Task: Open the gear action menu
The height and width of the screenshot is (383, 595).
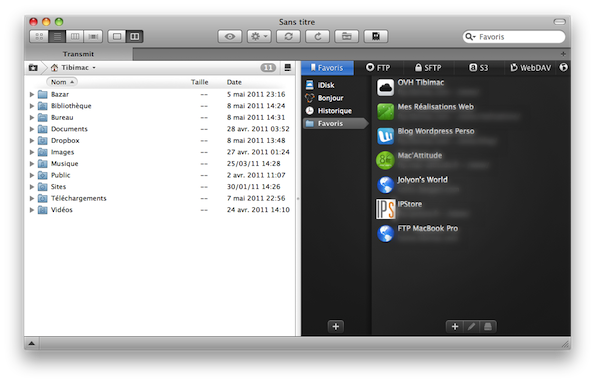Action: click(259, 36)
